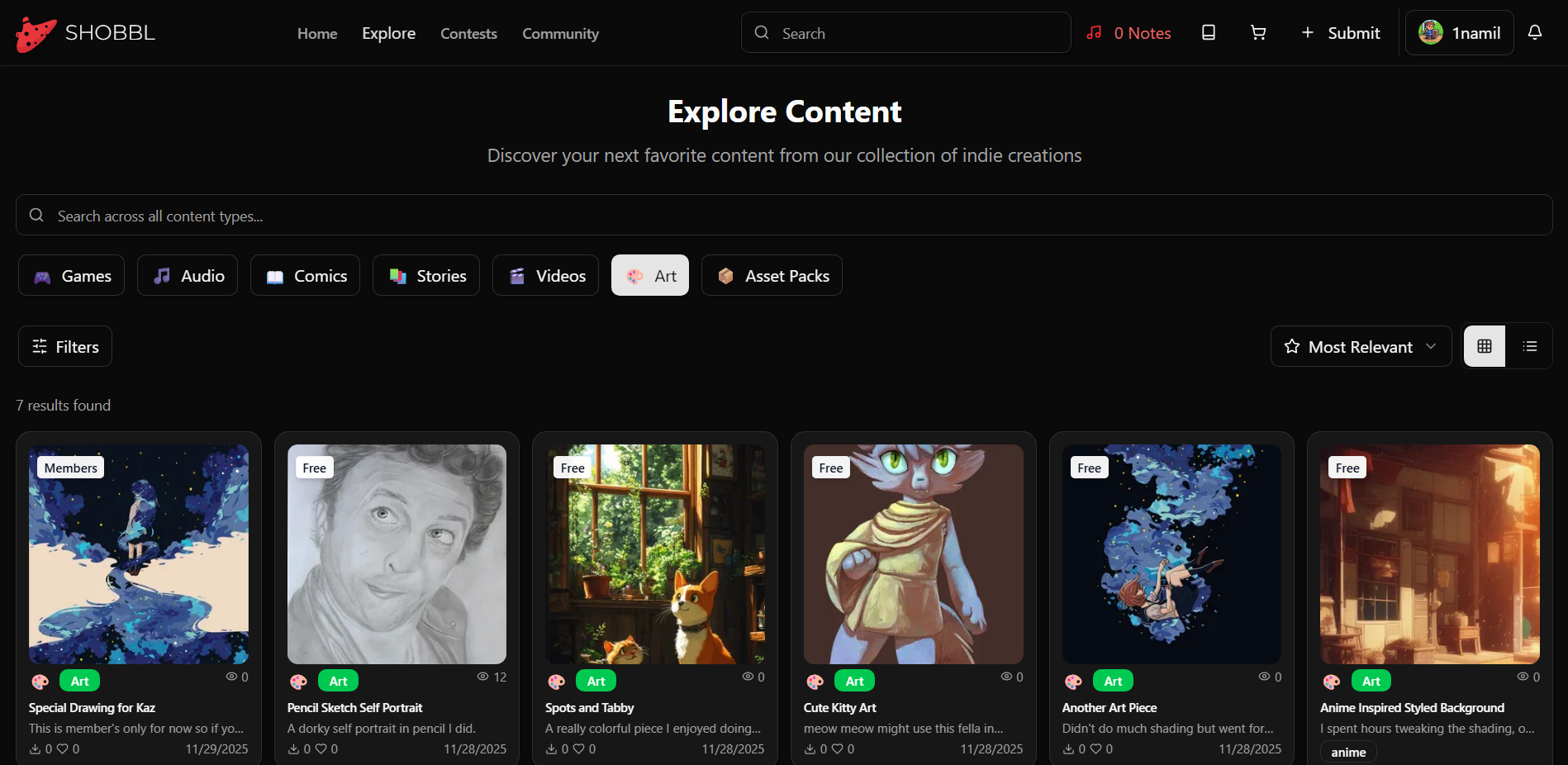Click the Shobbl strawberry logo
The image size is (1568, 765).
click(36, 34)
